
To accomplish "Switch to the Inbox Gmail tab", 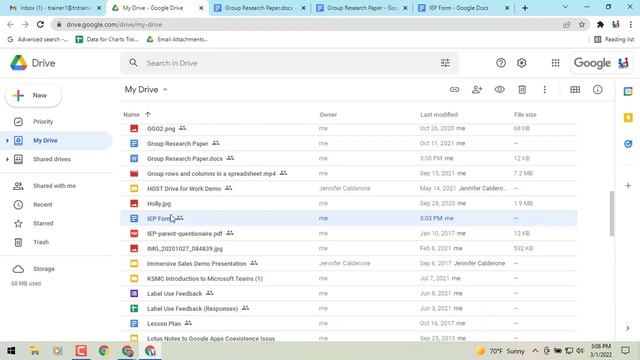I will pos(55,8).
